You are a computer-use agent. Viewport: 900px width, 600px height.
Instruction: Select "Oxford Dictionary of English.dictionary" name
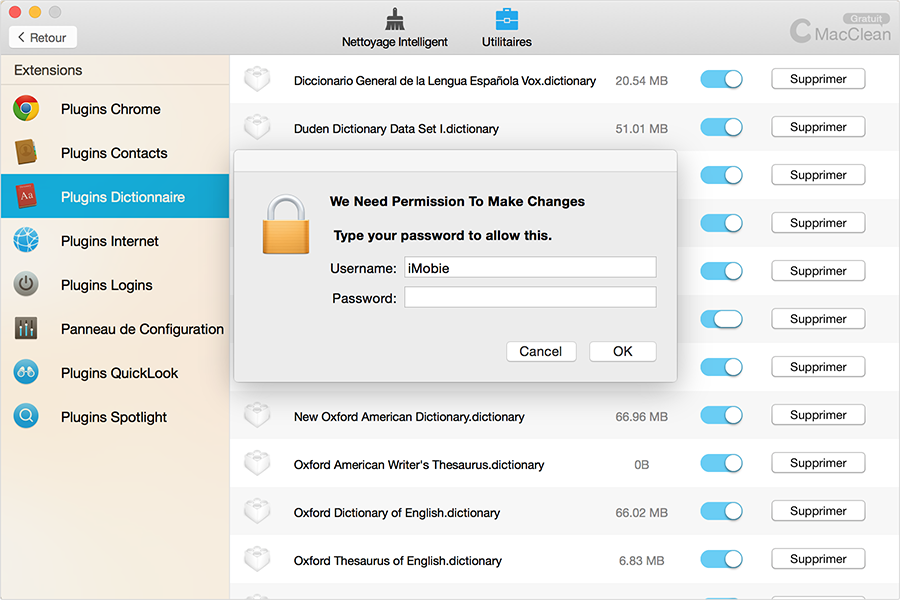[x=397, y=513]
